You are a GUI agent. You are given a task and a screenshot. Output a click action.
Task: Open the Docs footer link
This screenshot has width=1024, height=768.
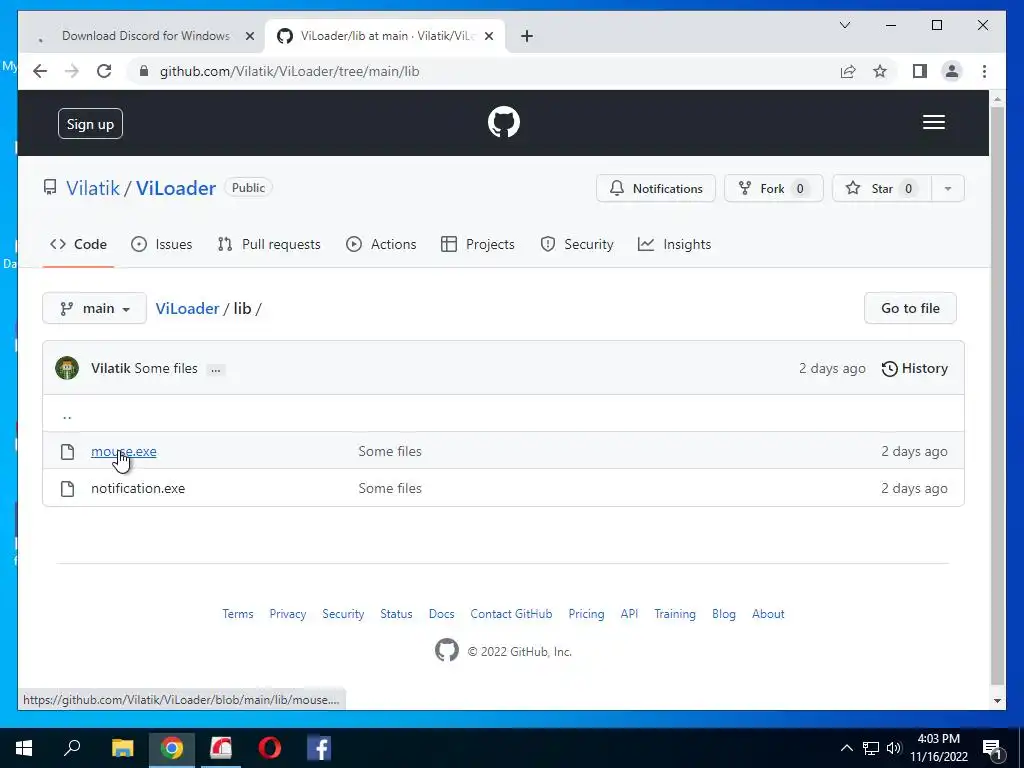point(441,614)
